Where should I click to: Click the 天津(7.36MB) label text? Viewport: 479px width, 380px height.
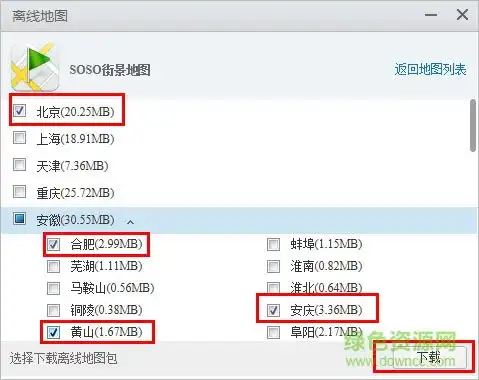pyautogui.click(x=72, y=166)
